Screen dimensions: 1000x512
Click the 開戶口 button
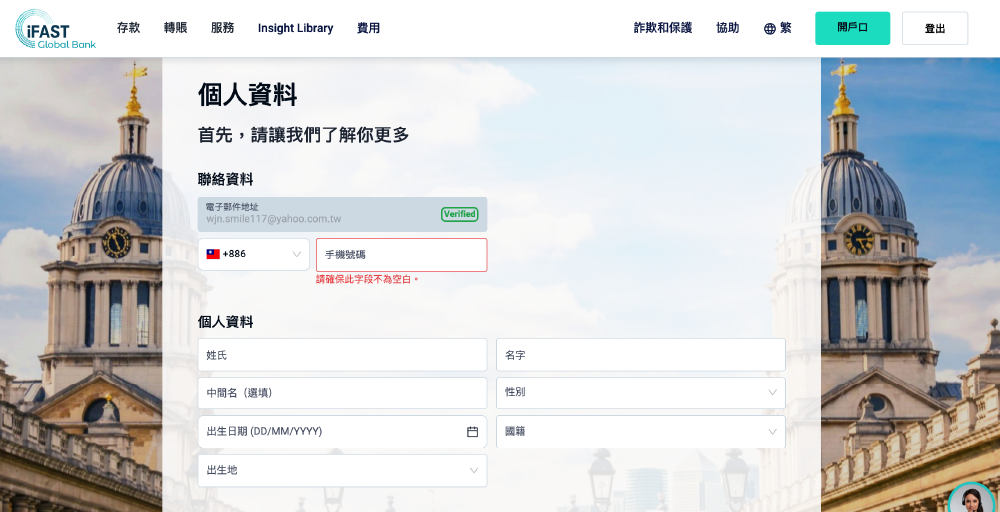[x=852, y=28]
